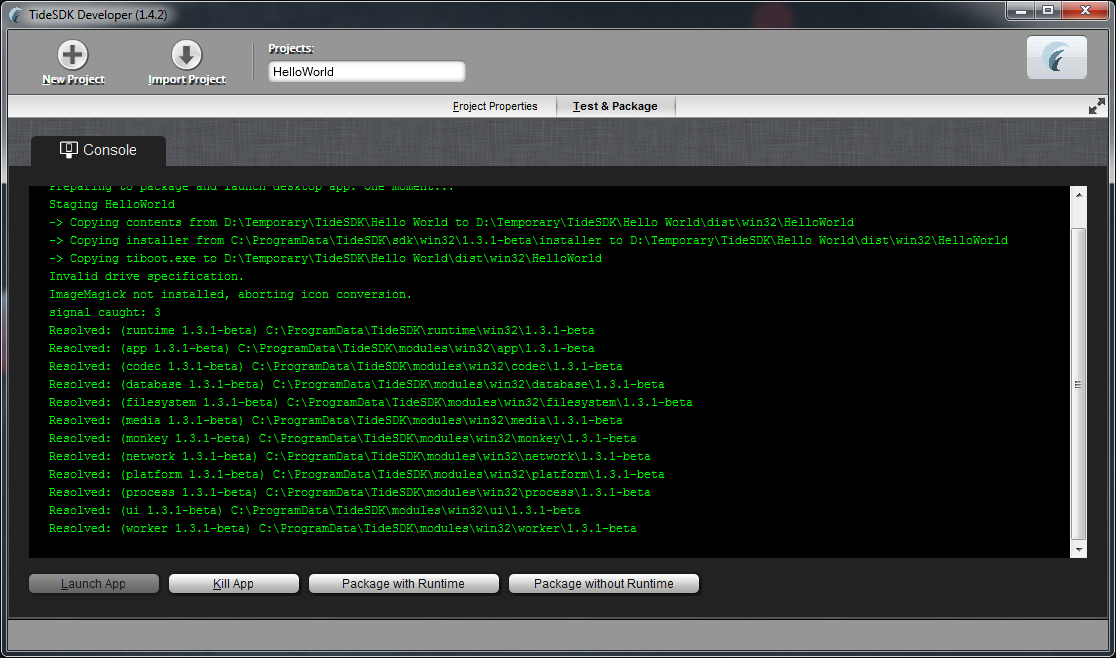This screenshot has width=1116, height=658.
Task: Click the 'Resolved: (monkey 1.3.1-beta)' line
Action: click(342, 439)
